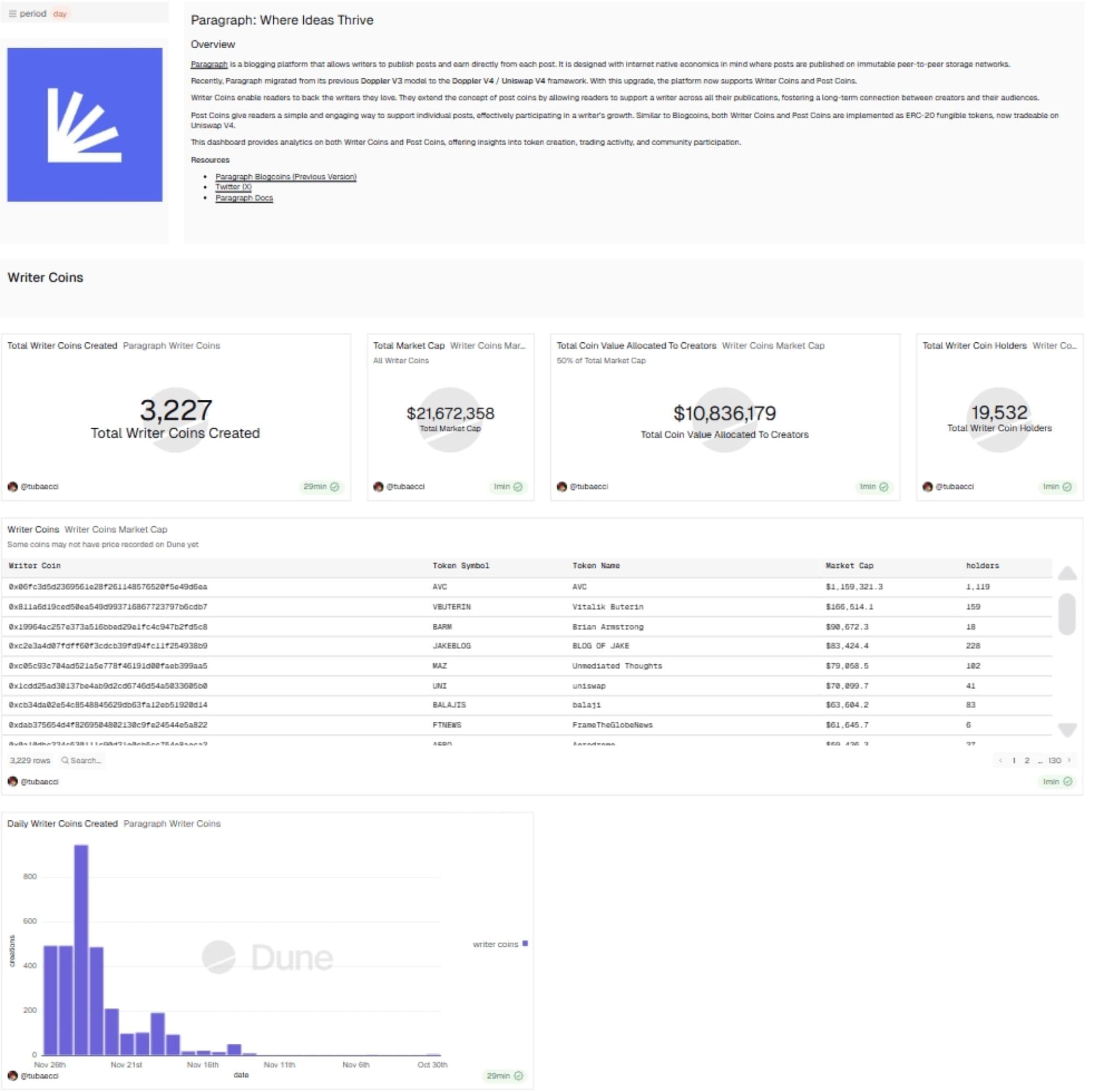Open Paragraph Blogcoins (Previous Version) link
Image resolution: width=1095 pixels, height=1092 pixels.
tap(286, 176)
